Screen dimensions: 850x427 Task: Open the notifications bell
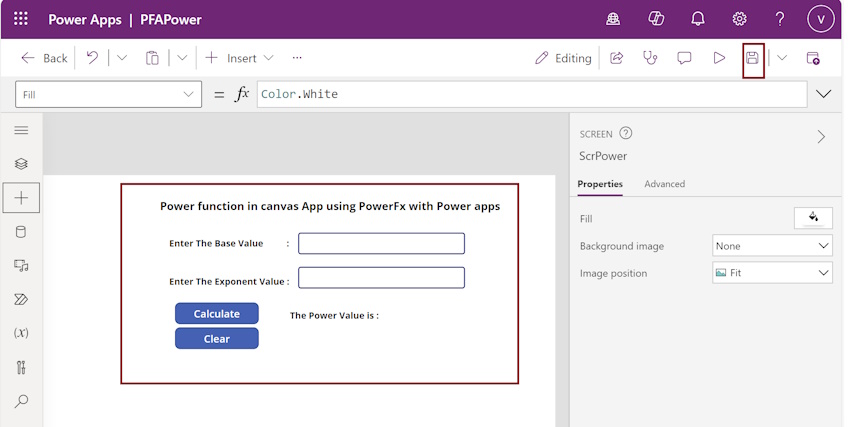(x=698, y=19)
